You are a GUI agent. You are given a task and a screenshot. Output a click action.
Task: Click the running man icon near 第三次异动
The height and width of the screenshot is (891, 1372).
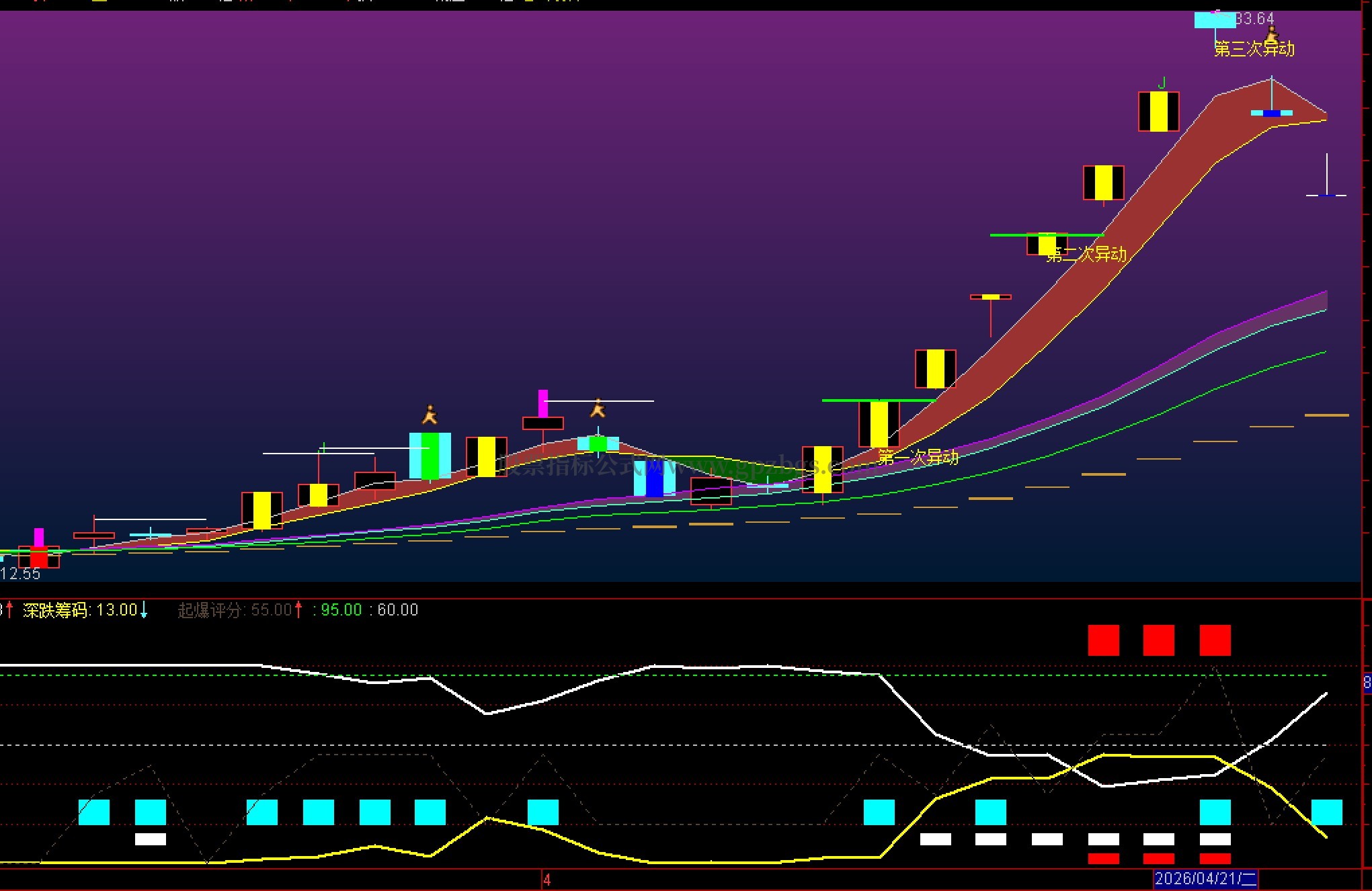pyautogui.click(x=1271, y=34)
